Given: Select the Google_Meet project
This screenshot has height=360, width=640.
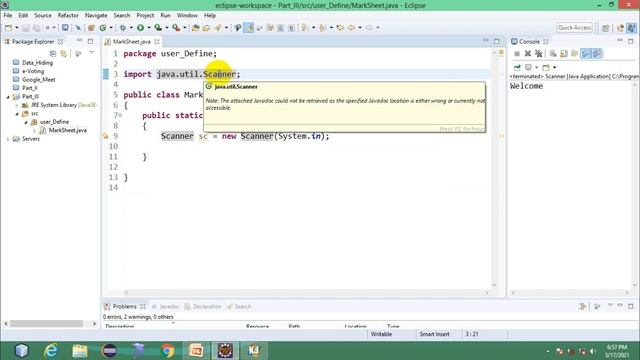Looking at the screenshot, I should pos(38,80).
